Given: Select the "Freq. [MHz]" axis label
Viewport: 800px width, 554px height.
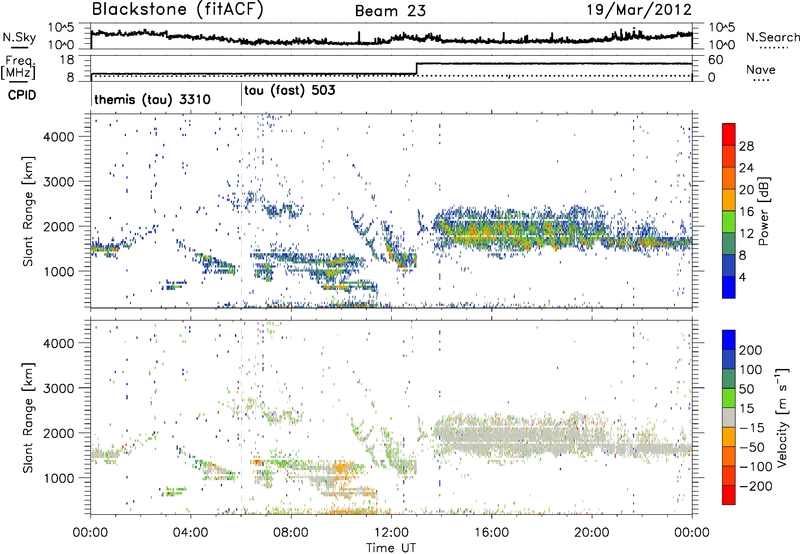Looking at the screenshot, I should (x=19, y=67).
